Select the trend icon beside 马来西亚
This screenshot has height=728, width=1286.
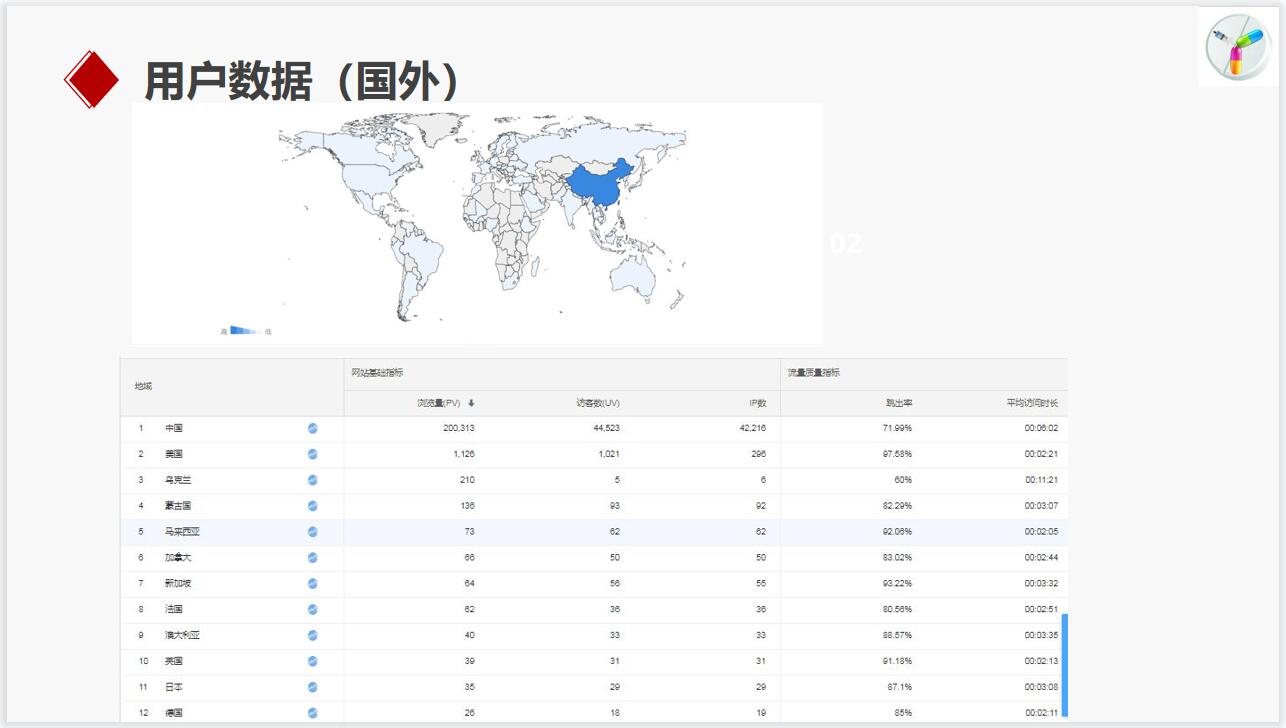[x=312, y=532]
